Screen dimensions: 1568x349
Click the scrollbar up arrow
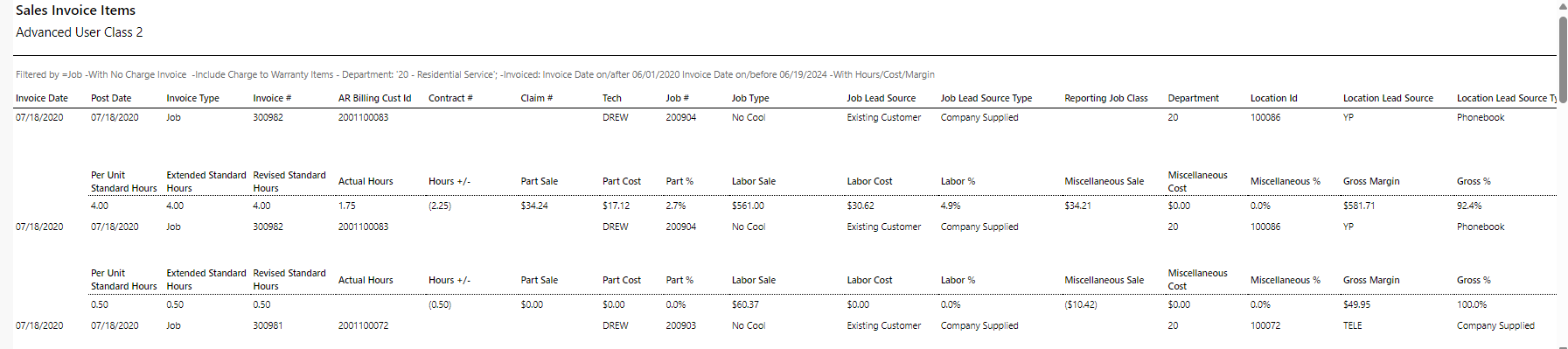pyautogui.click(x=1563, y=5)
